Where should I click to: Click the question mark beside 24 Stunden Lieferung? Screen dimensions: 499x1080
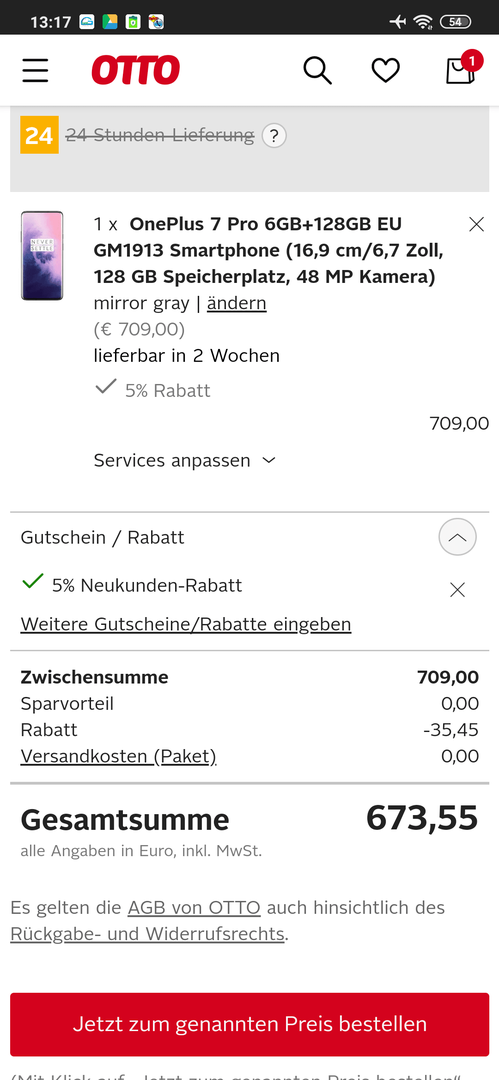tap(274, 135)
